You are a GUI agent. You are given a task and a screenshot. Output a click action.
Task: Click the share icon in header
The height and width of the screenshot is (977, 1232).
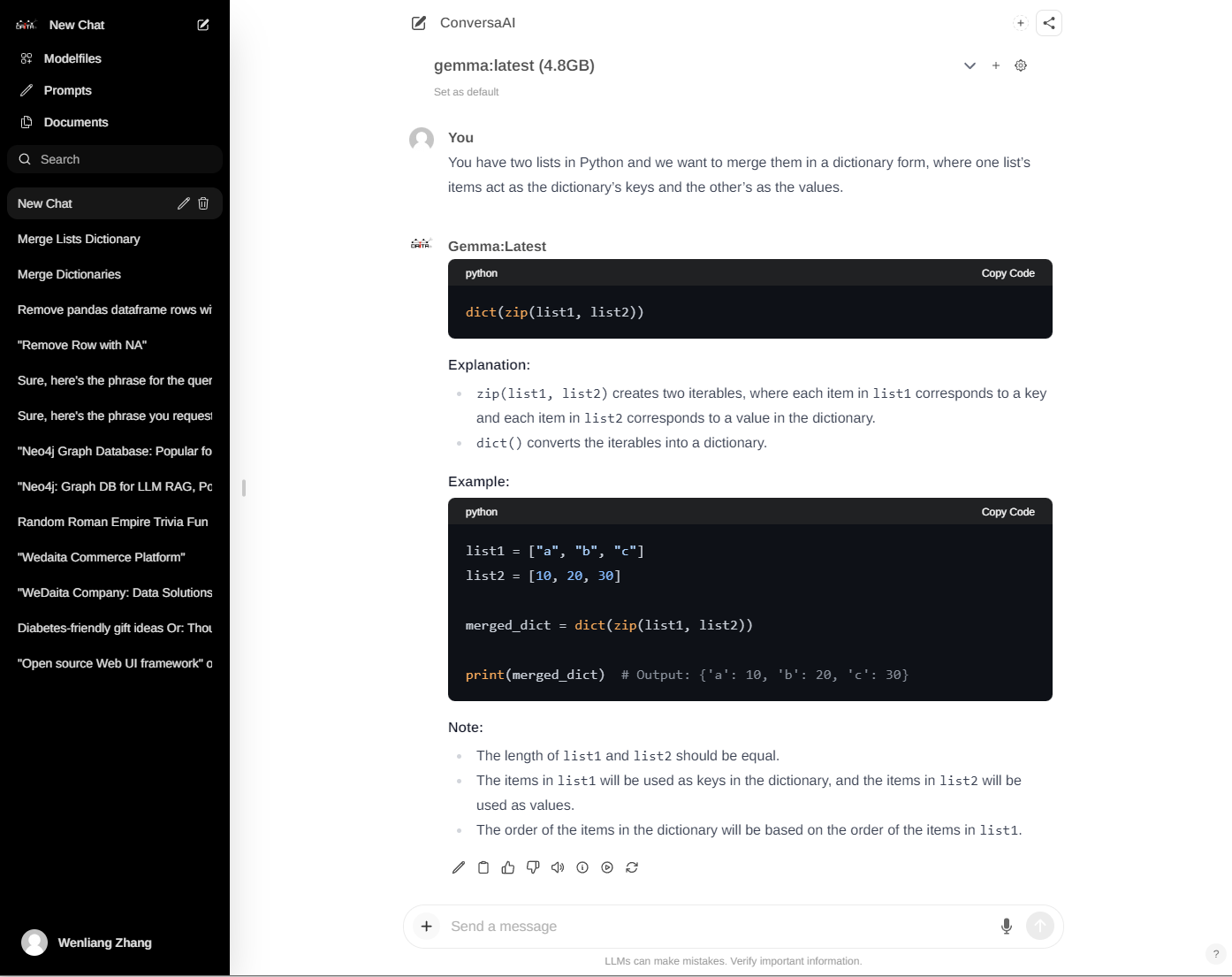pos(1049,23)
